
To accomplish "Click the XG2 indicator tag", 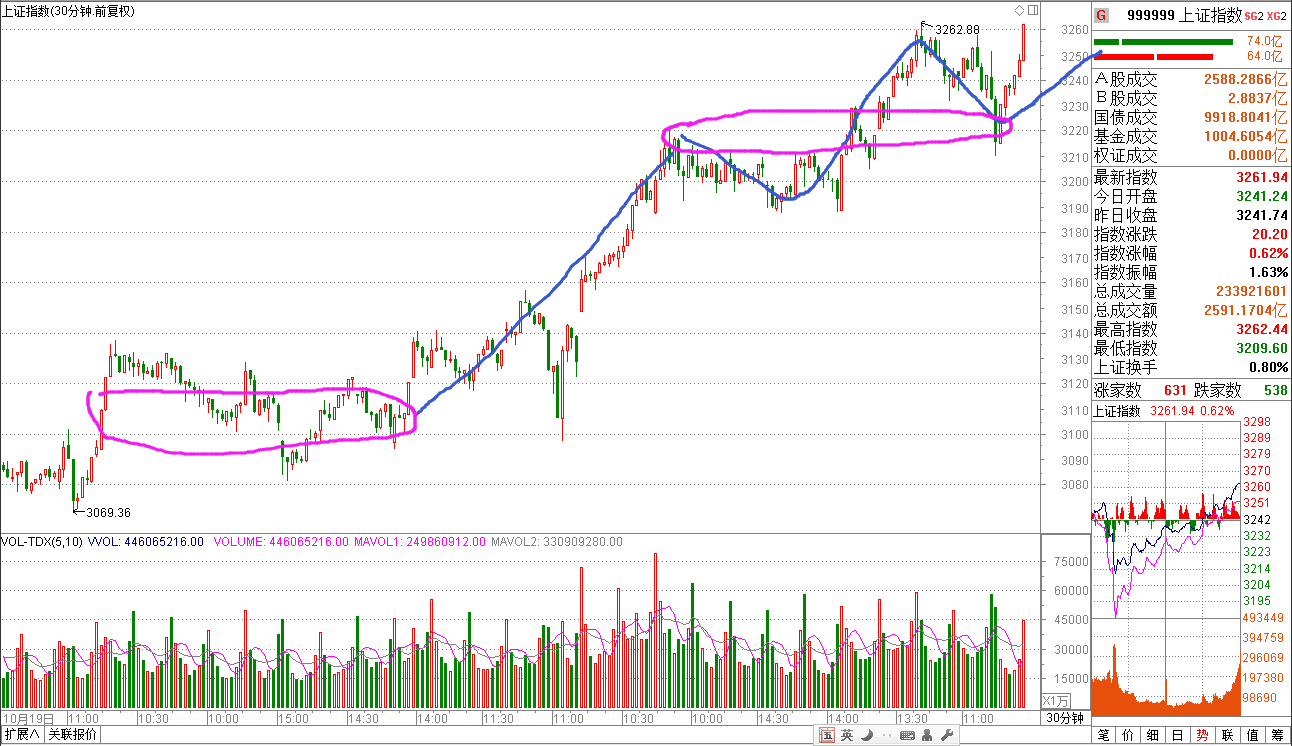I will pos(1274,16).
